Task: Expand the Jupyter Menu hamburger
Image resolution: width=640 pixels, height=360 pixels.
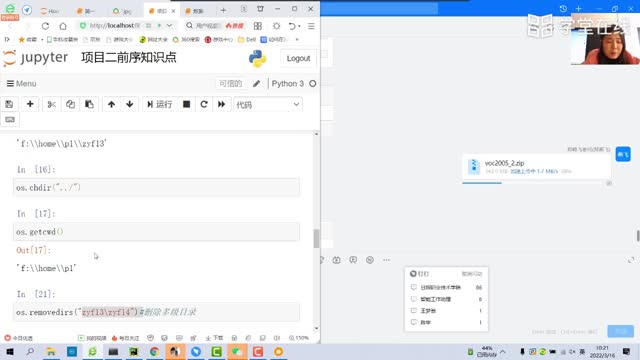Action: pyautogui.click(x=22, y=84)
